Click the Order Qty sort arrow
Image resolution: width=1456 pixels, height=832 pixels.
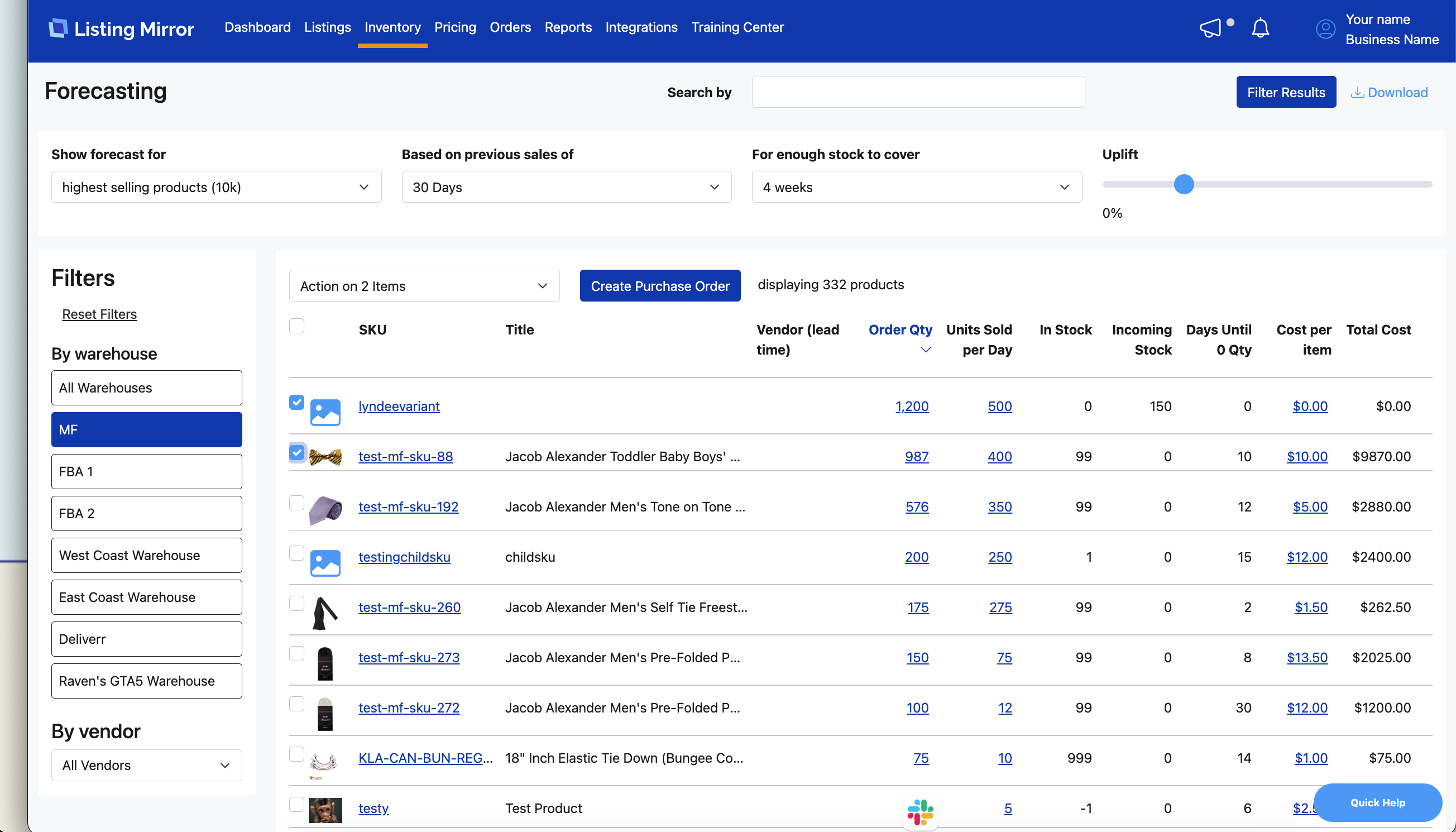[925, 350]
